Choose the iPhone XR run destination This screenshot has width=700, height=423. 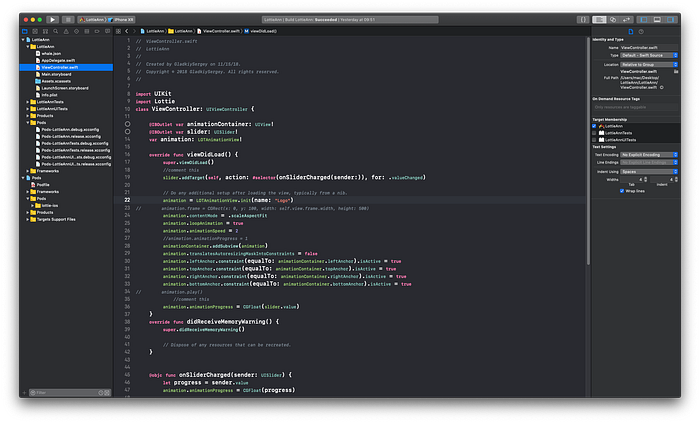[x=121, y=20]
